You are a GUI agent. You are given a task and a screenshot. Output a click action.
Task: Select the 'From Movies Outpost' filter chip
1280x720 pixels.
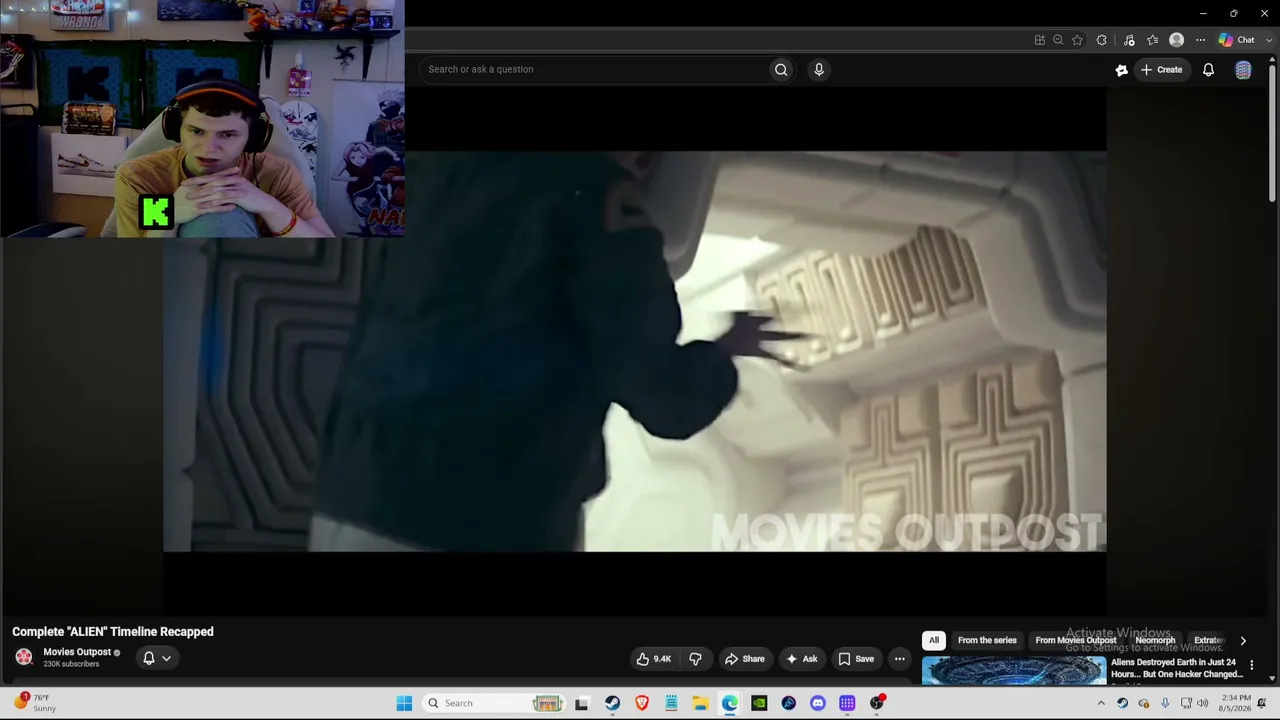[x=1076, y=640]
